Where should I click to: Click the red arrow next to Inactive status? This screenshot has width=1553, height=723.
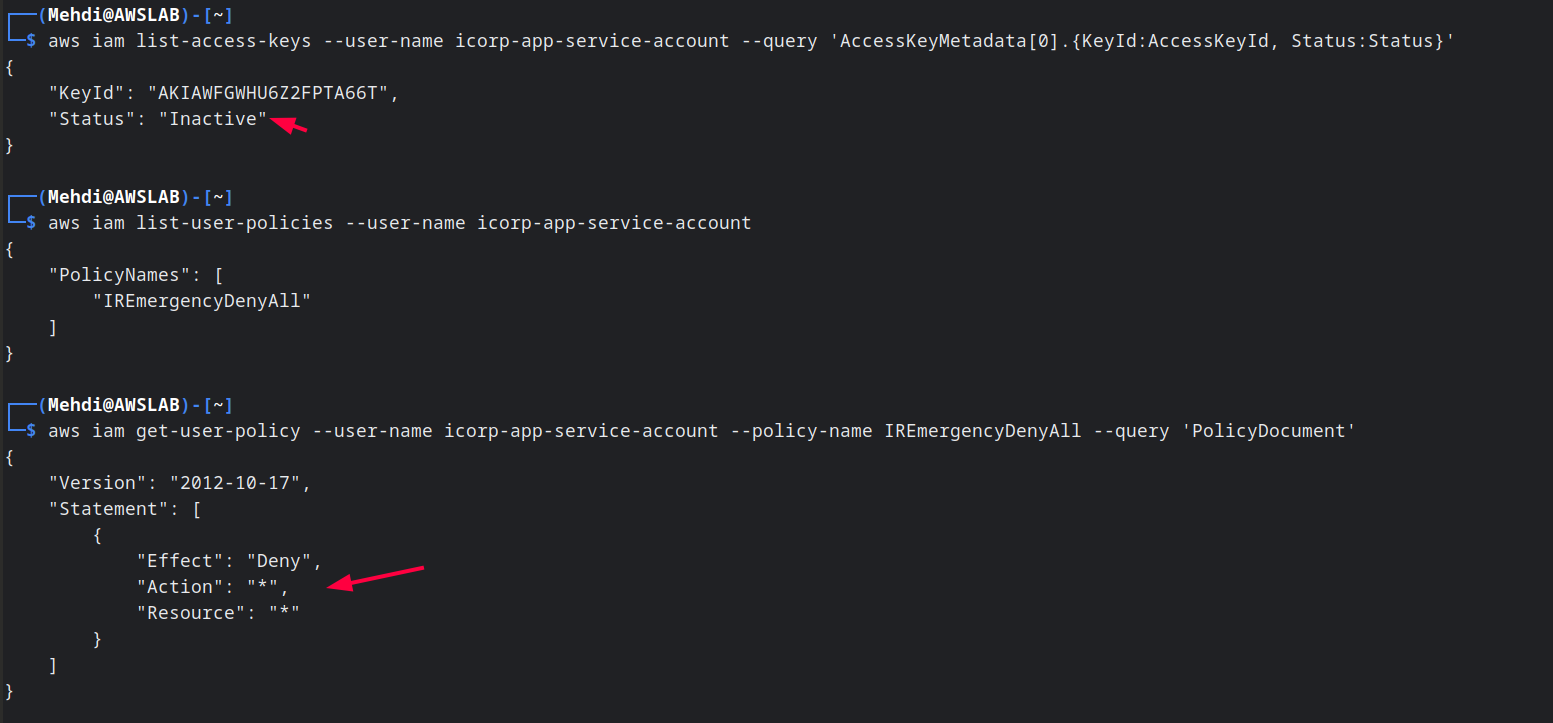point(289,125)
